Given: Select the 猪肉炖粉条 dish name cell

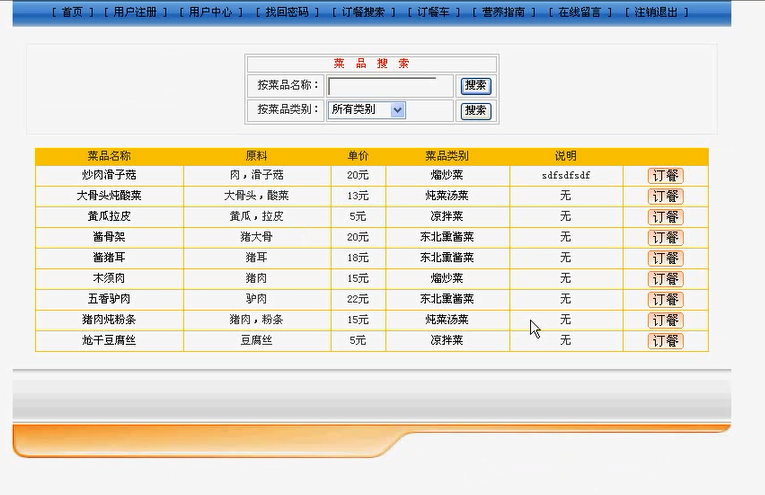Looking at the screenshot, I should pyautogui.click(x=109, y=319).
